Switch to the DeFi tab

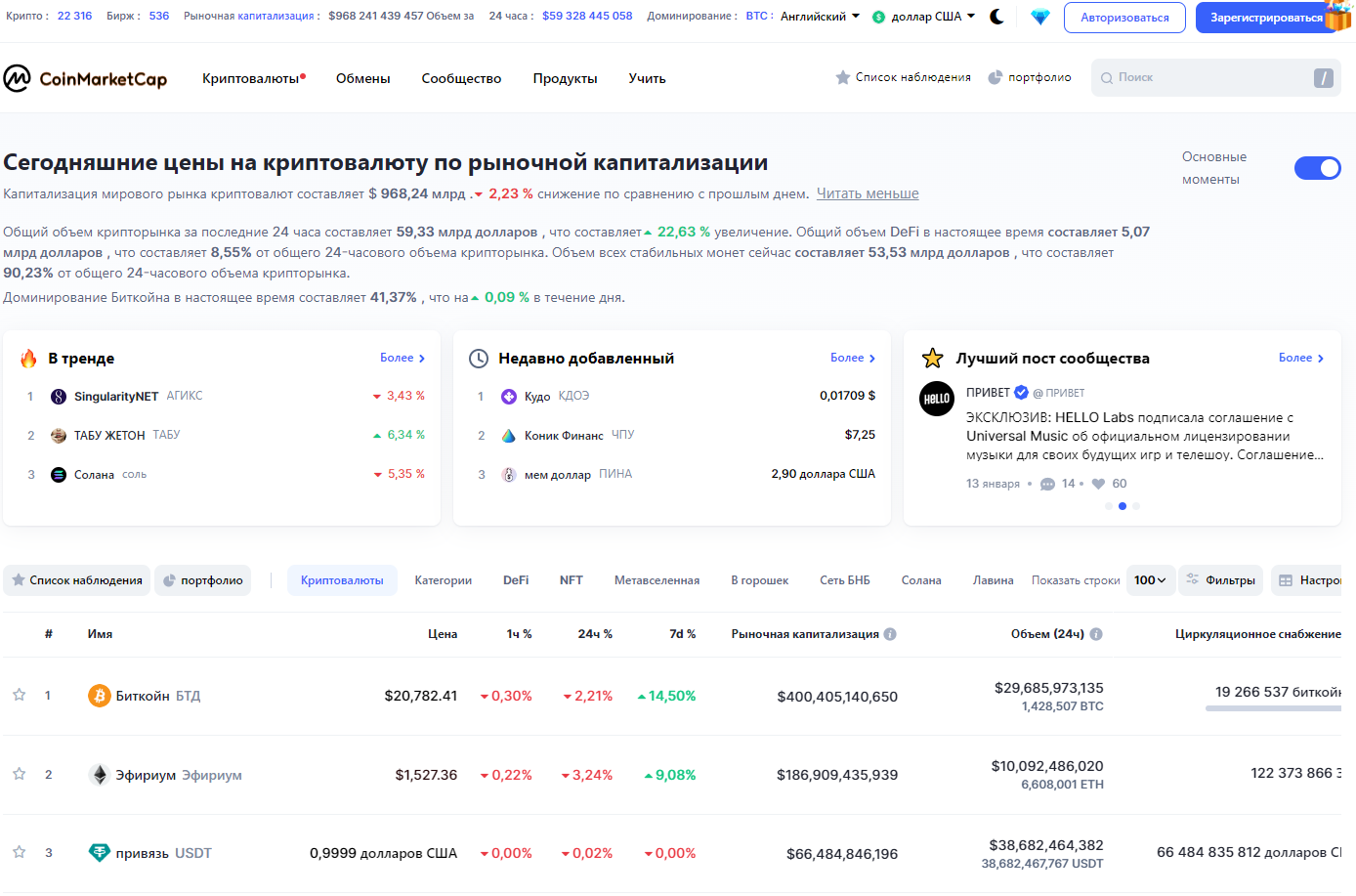pyautogui.click(x=516, y=580)
